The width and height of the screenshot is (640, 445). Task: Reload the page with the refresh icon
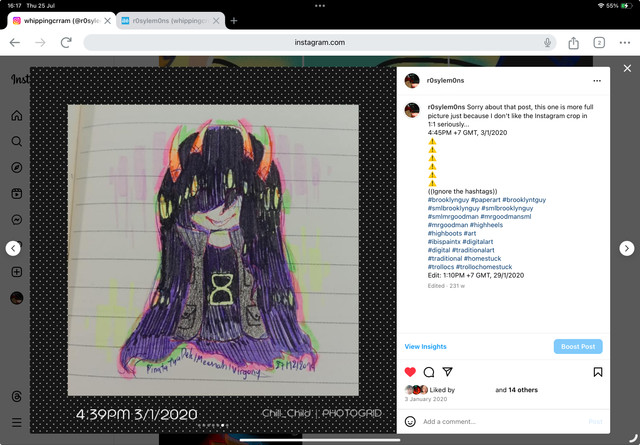pos(66,42)
